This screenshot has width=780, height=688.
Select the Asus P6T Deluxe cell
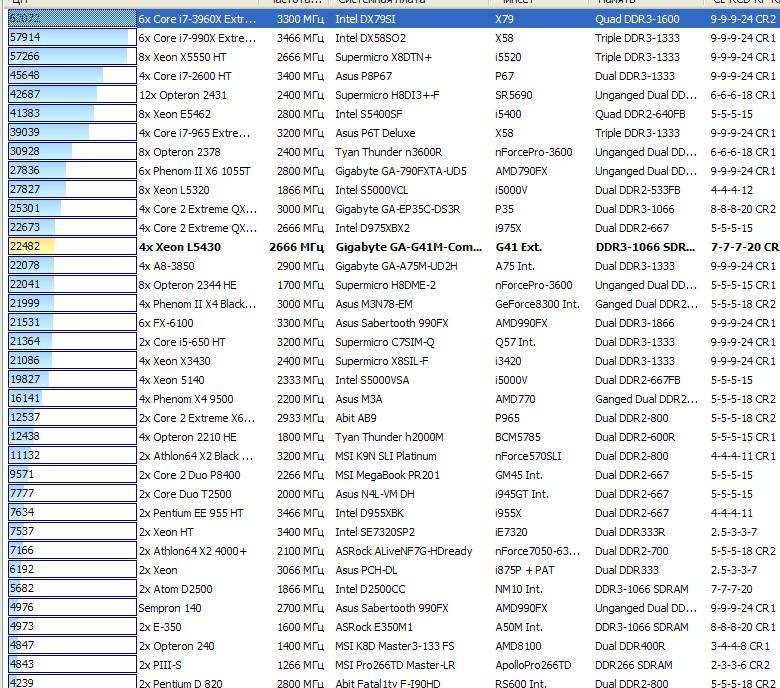coord(375,133)
